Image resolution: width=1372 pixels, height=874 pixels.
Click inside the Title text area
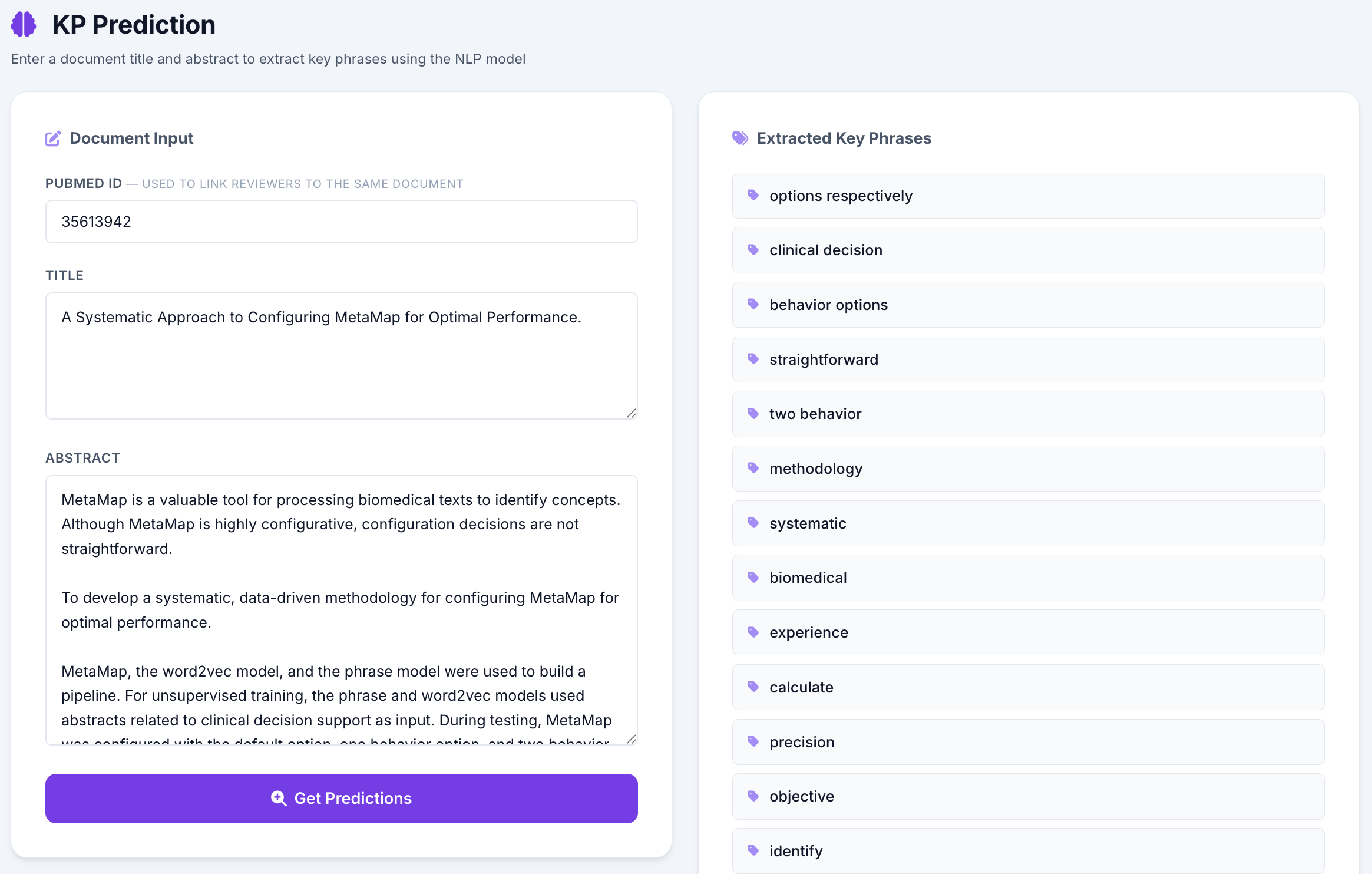tap(342, 356)
